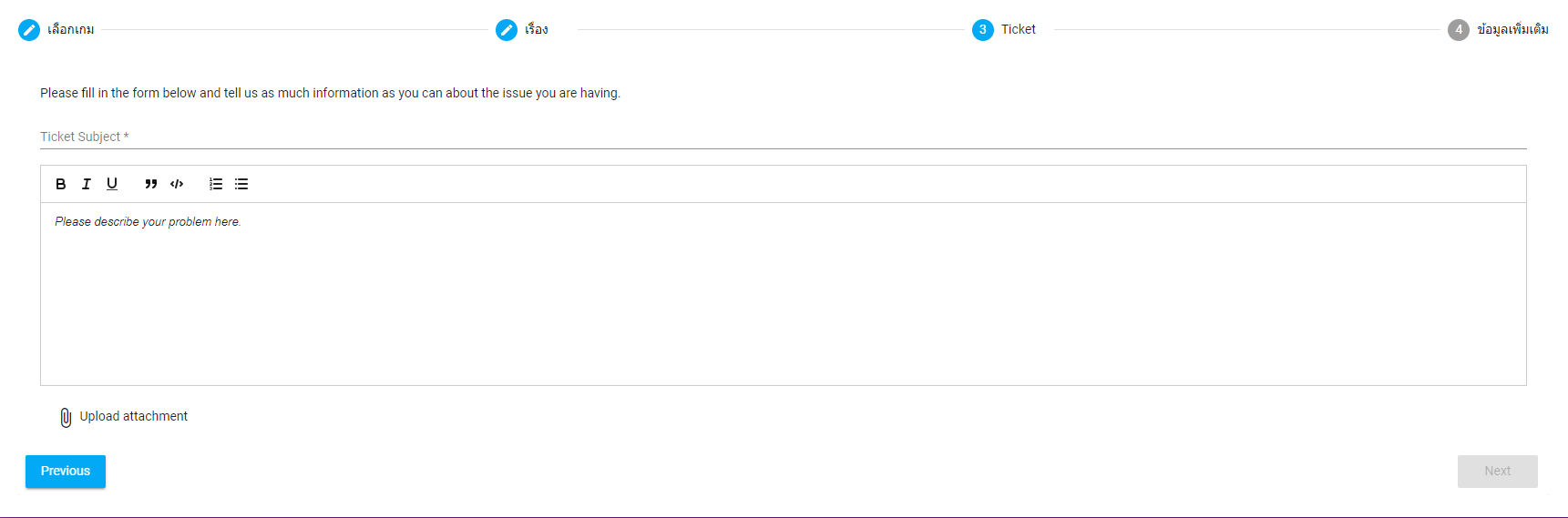Toggle bold formatting in editor toolbar

coord(61,184)
